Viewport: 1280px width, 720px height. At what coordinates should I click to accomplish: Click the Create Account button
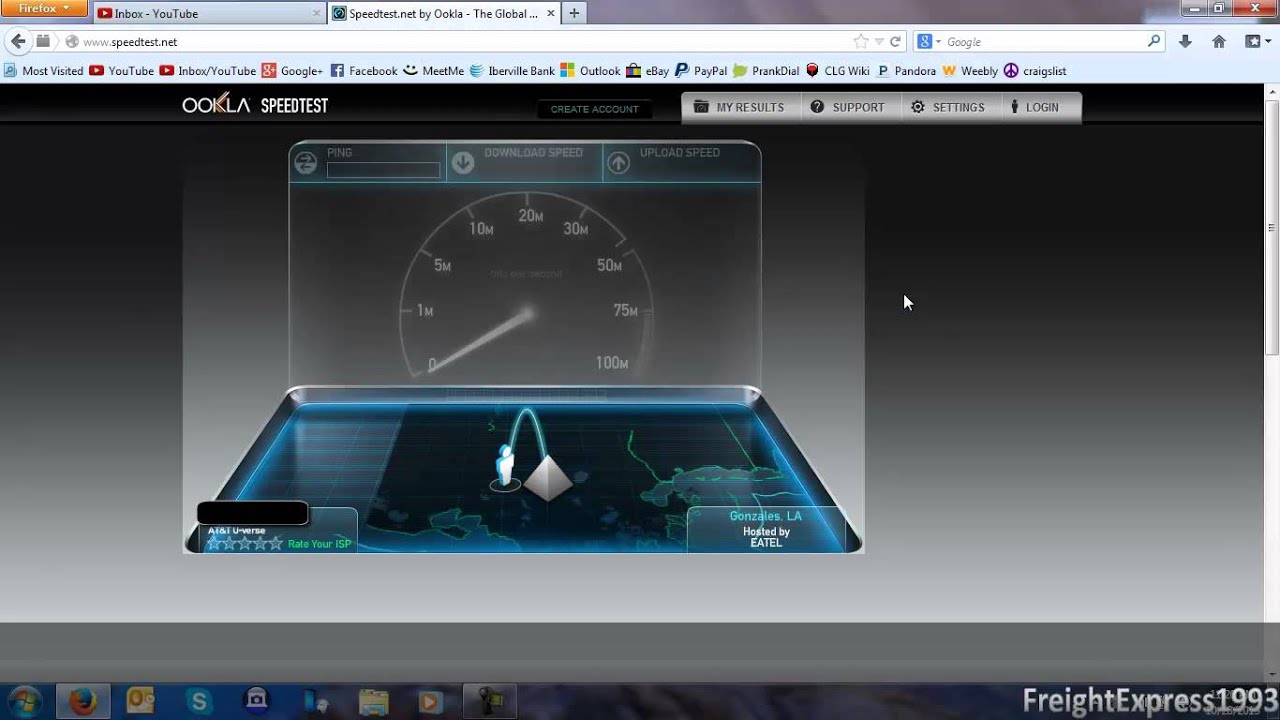(x=594, y=109)
